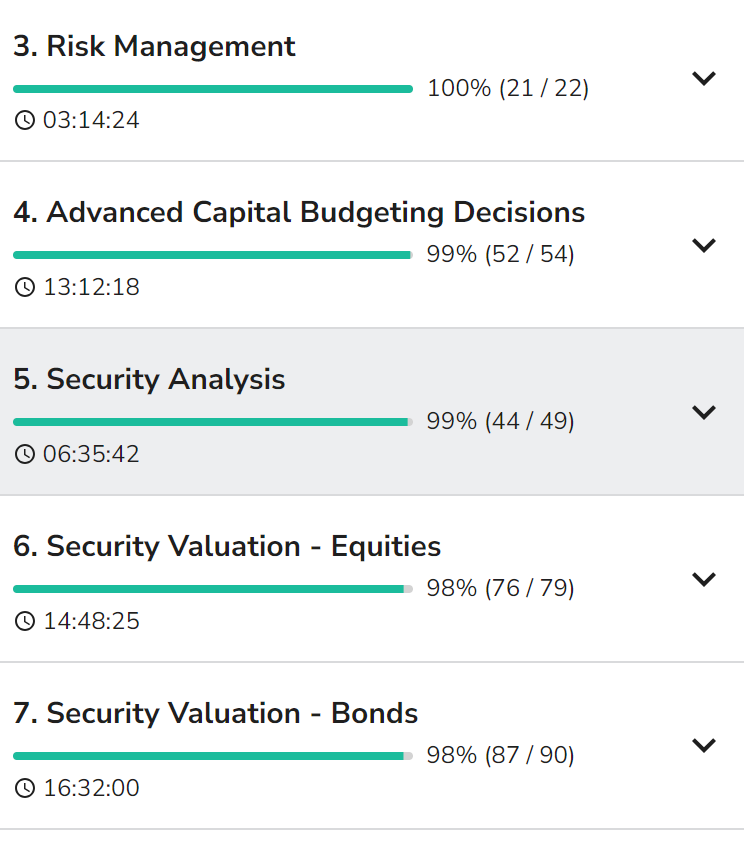Click the 98% (76 / 79) completion text
Screen dimensions: 744x845
(x=500, y=588)
